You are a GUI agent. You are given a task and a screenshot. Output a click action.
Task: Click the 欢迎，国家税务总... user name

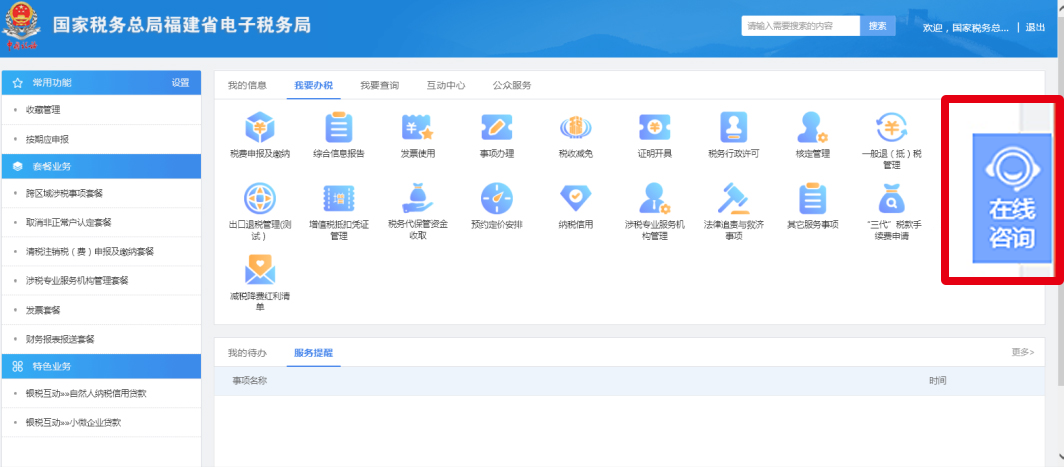tap(966, 28)
